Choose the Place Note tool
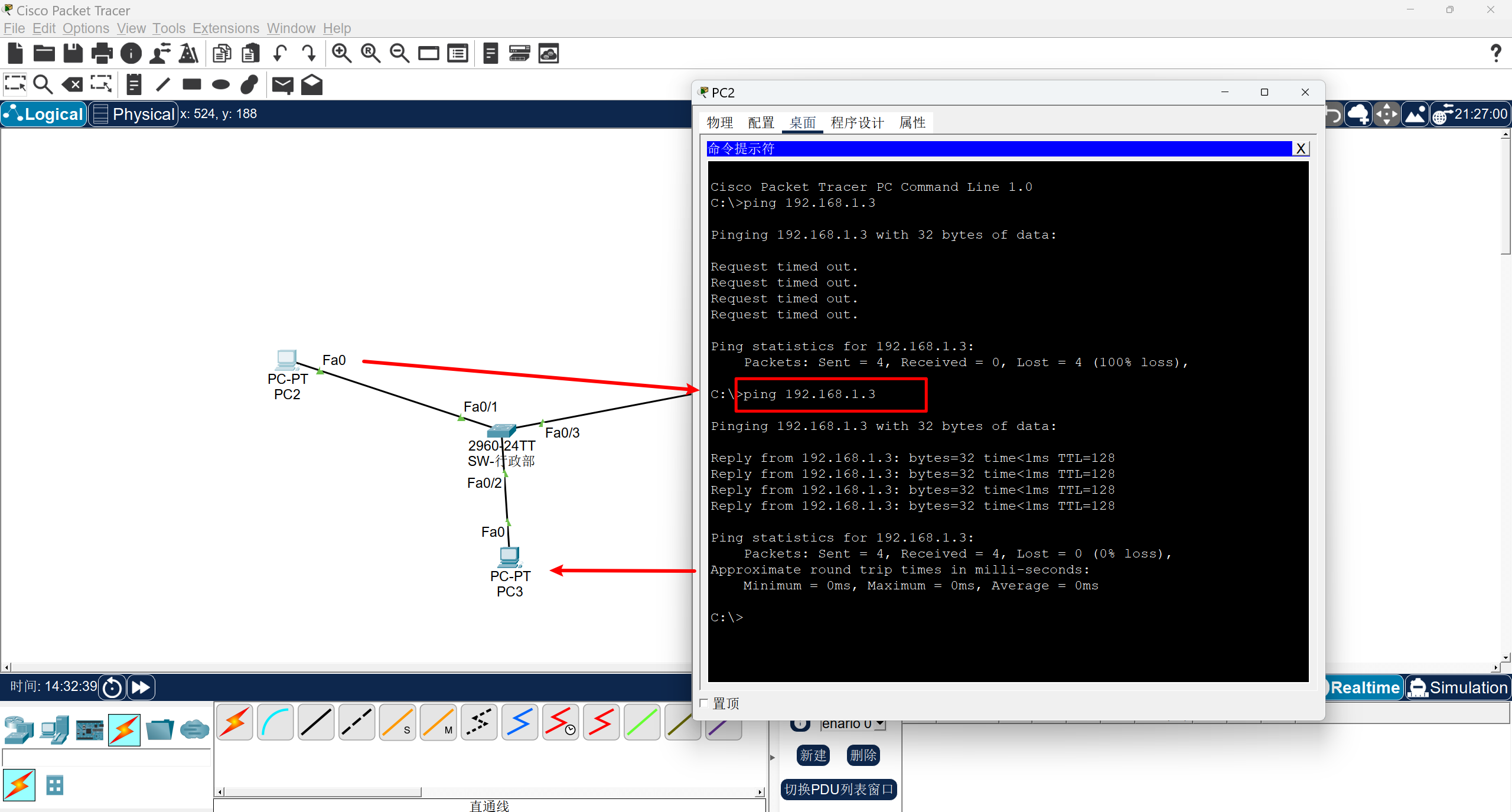The image size is (1512, 812). 134,85
